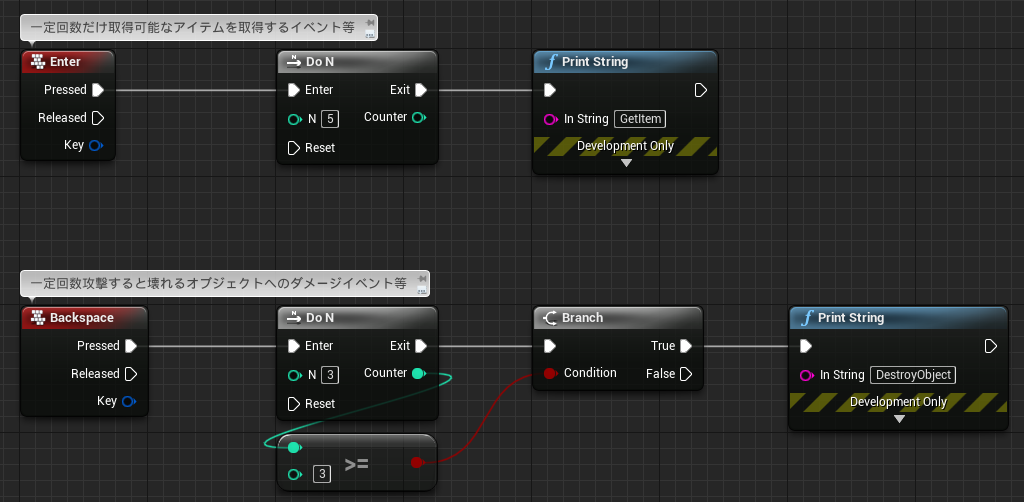Click the >= node's lower integer input pin
The image size is (1024, 502).
click(295, 475)
